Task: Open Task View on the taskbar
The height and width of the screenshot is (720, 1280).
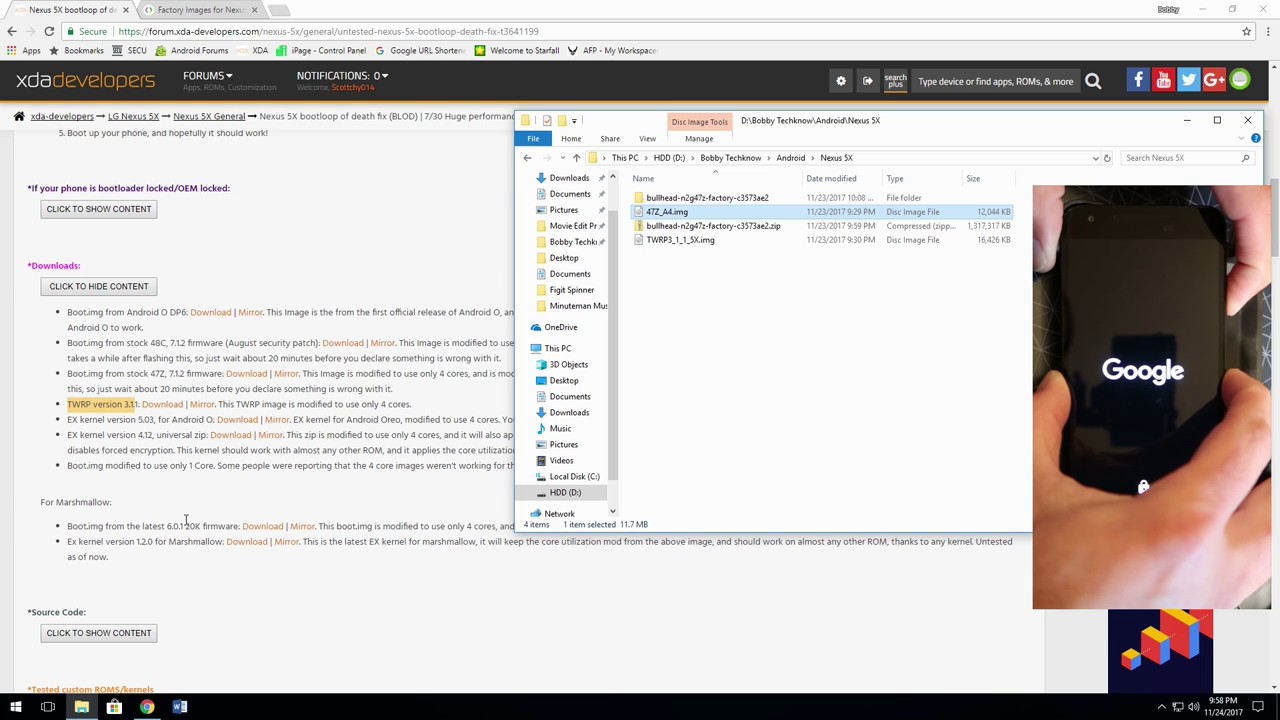Action: 48,707
